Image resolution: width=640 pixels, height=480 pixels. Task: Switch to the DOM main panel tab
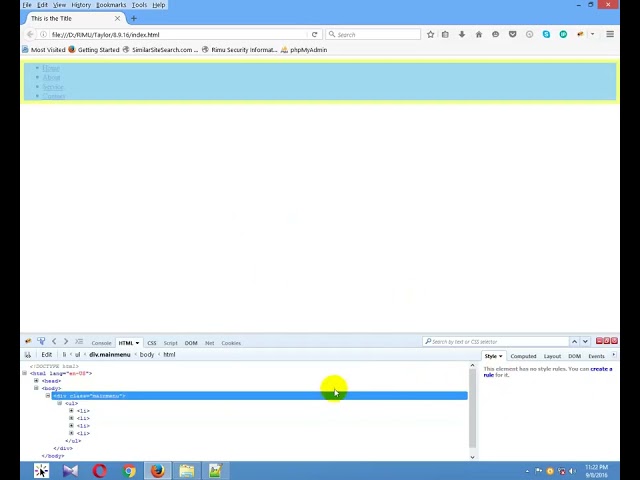coord(191,343)
